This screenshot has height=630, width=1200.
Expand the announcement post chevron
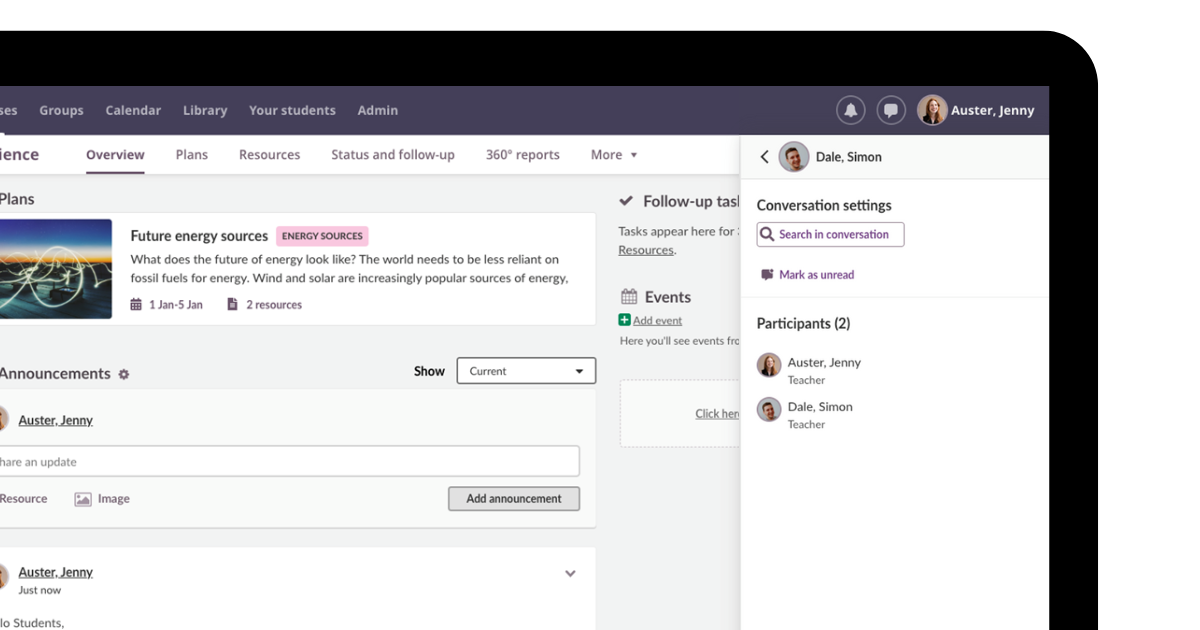coord(570,574)
